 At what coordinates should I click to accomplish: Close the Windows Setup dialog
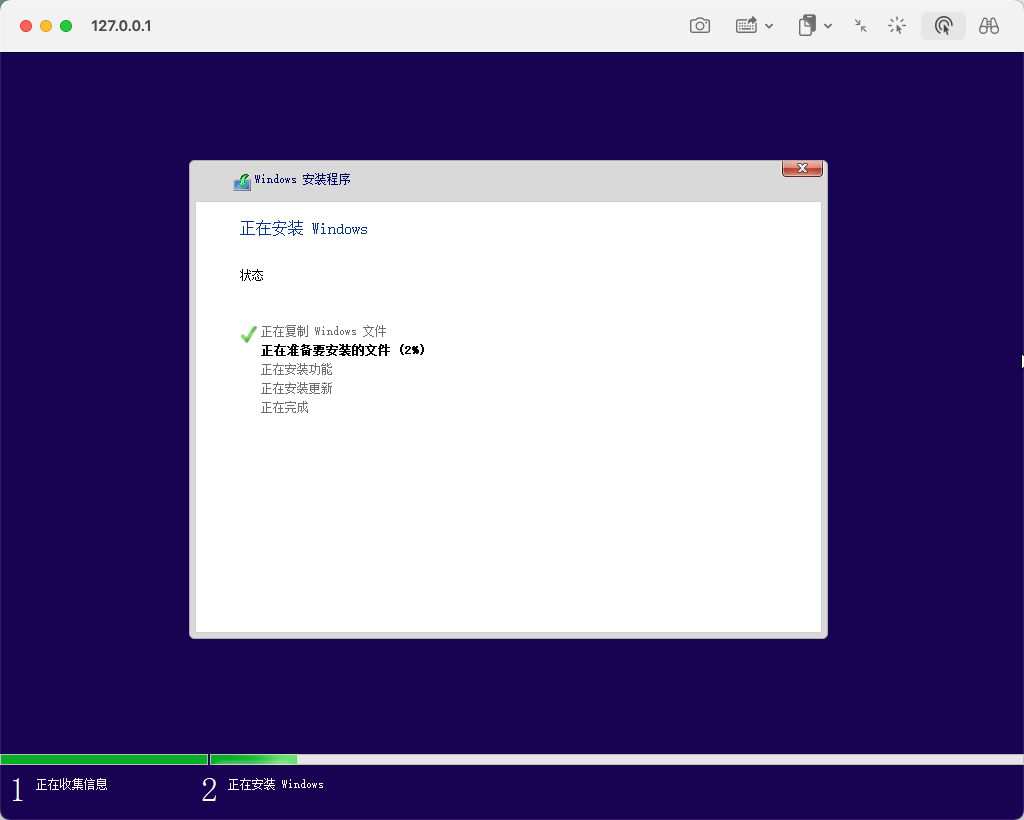pos(802,169)
